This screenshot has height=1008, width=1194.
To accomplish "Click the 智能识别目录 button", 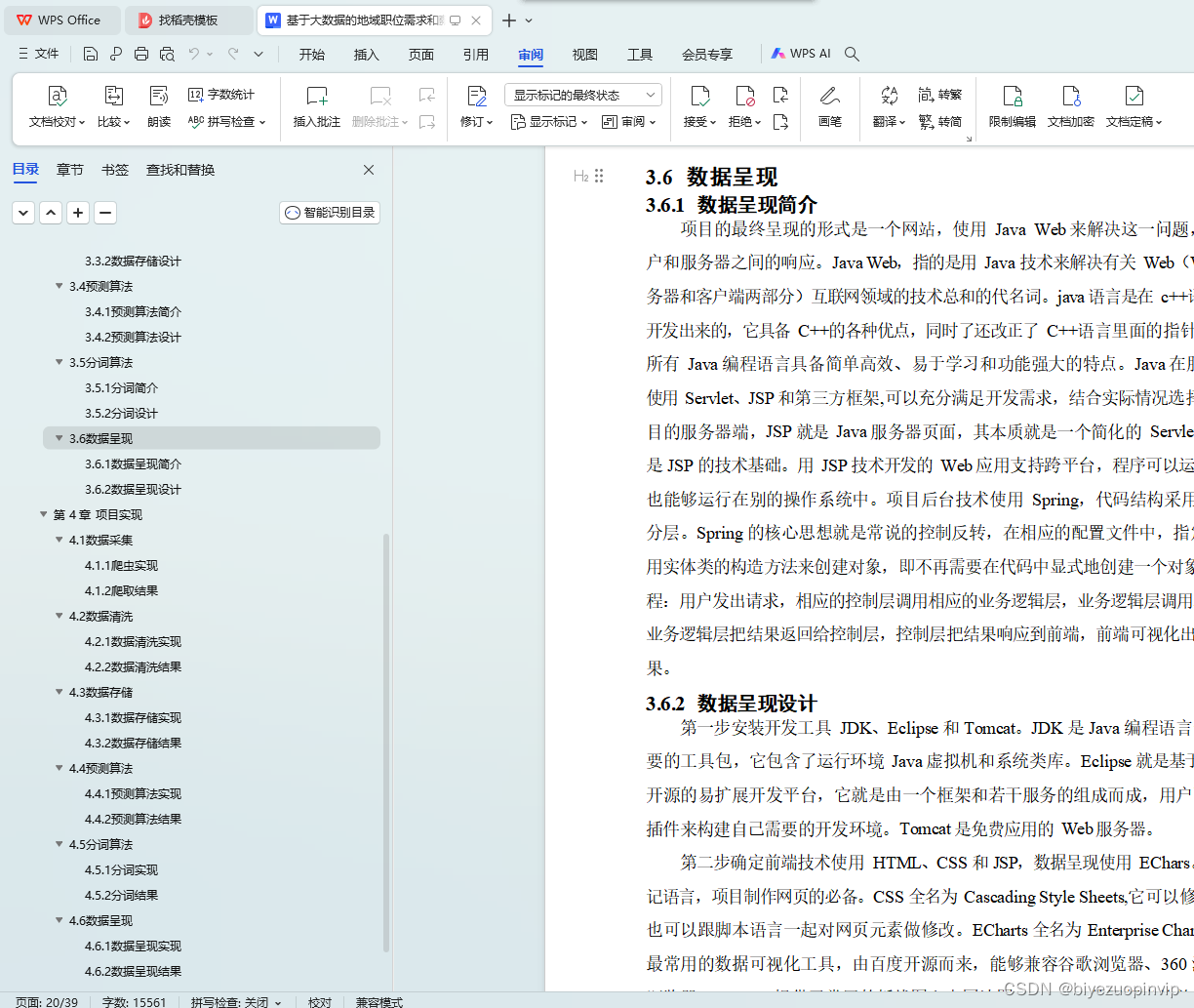I will [329, 212].
